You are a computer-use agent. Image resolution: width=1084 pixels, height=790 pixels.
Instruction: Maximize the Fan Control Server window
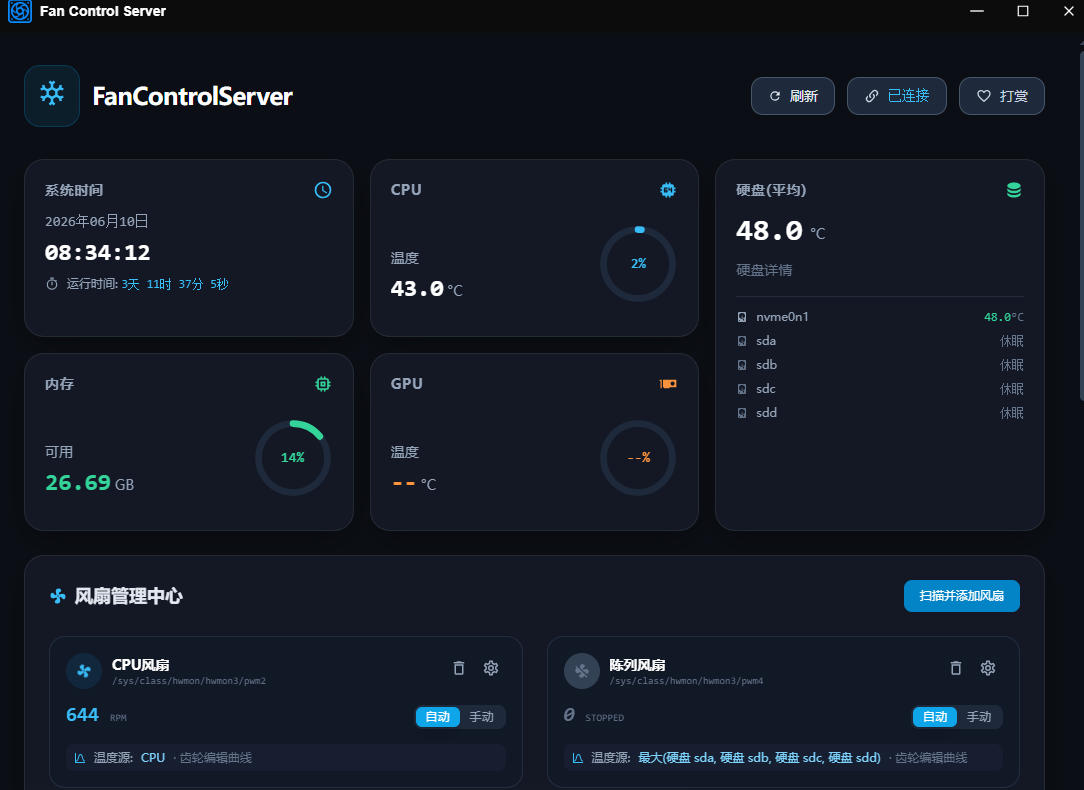[1023, 11]
